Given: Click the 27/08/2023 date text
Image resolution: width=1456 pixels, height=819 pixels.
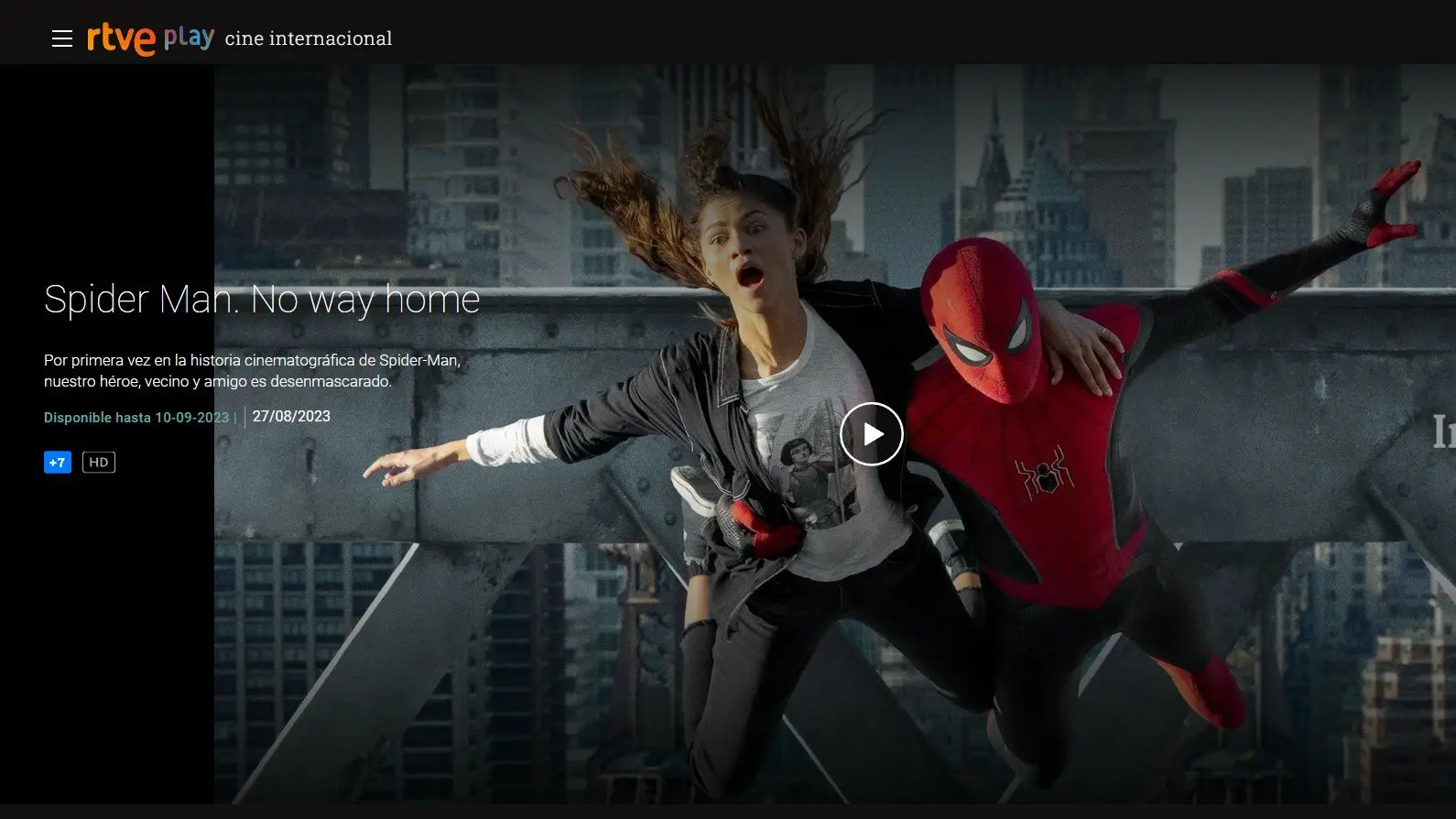Looking at the screenshot, I should [291, 416].
